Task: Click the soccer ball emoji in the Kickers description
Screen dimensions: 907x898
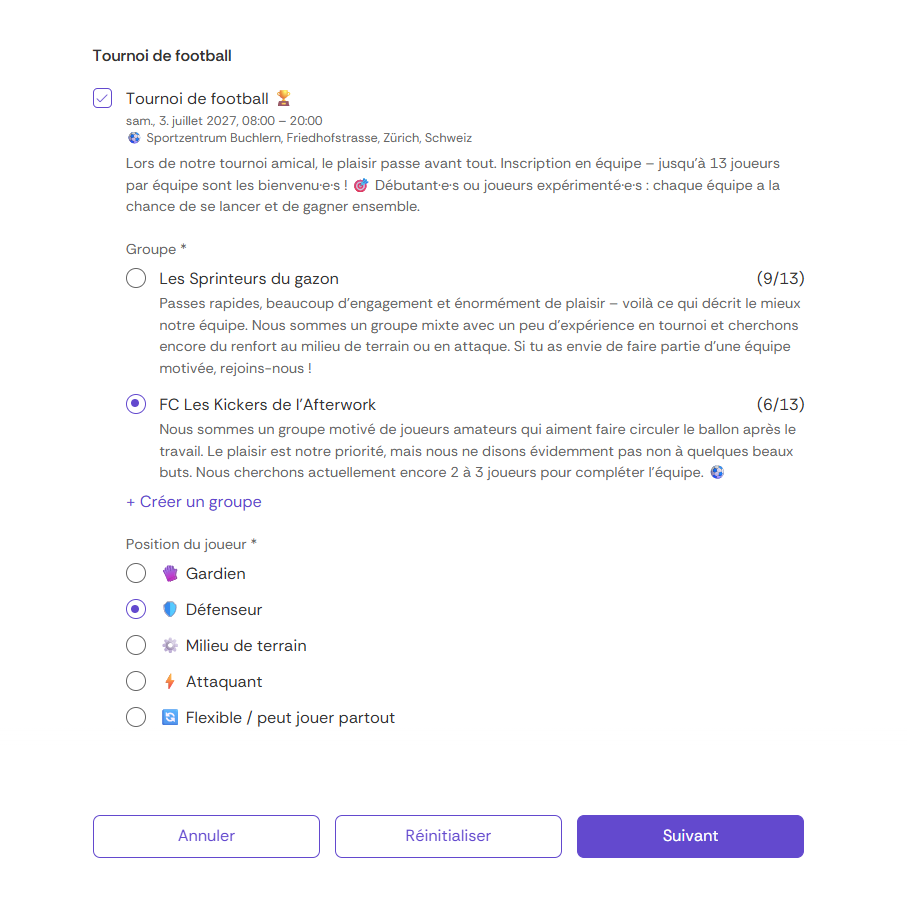Action: tap(717, 471)
